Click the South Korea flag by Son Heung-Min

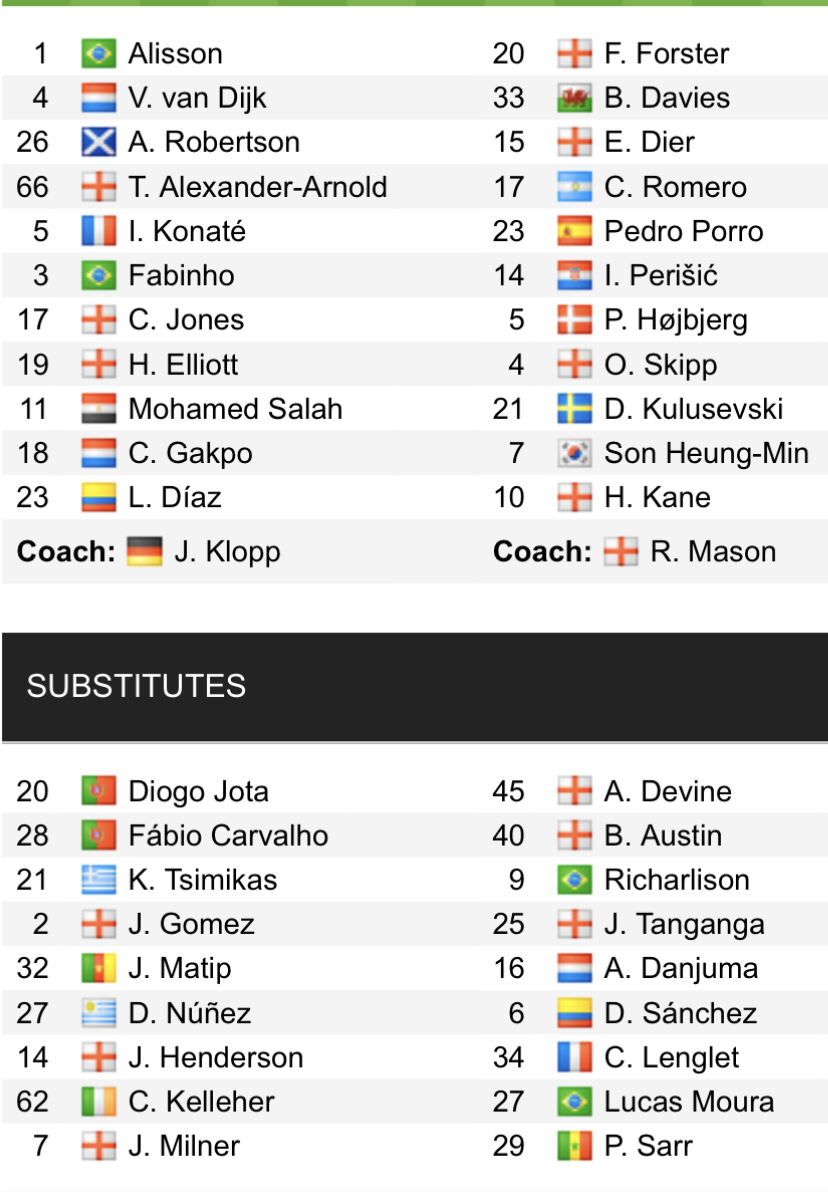(574, 453)
